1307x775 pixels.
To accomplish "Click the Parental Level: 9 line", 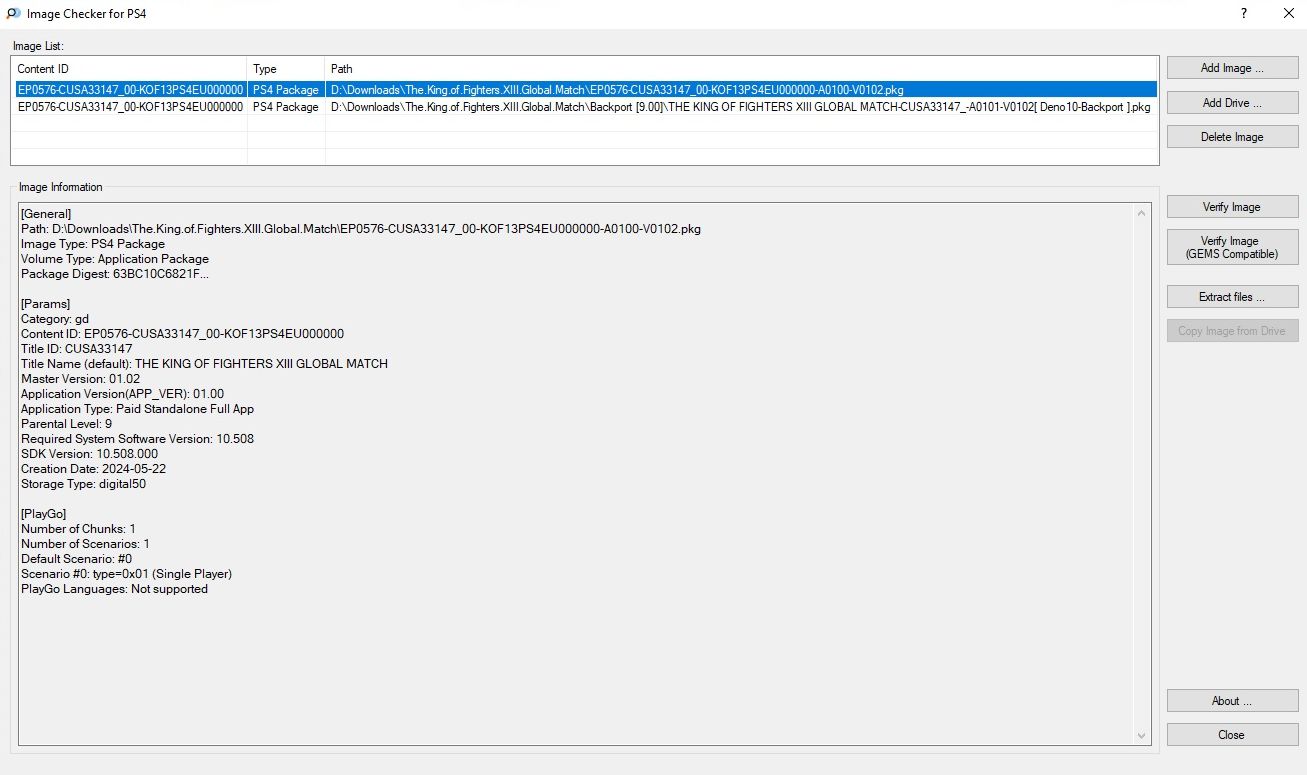I will 66,424.
